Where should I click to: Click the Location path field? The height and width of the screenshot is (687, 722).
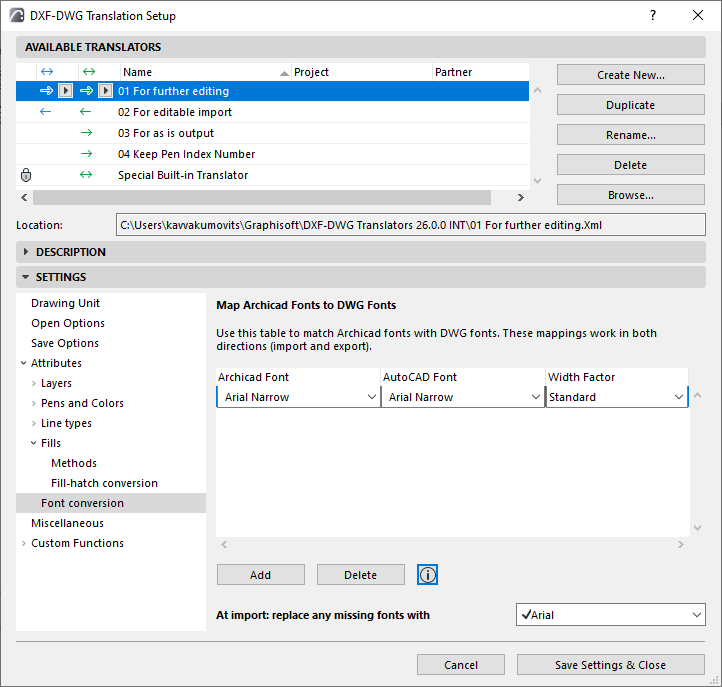410,226
